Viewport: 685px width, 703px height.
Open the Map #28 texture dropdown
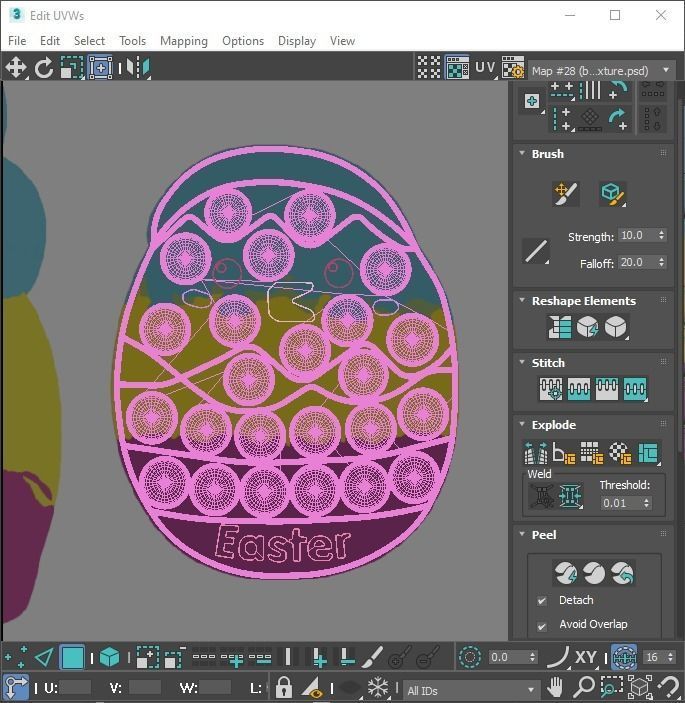(x=602, y=71)
